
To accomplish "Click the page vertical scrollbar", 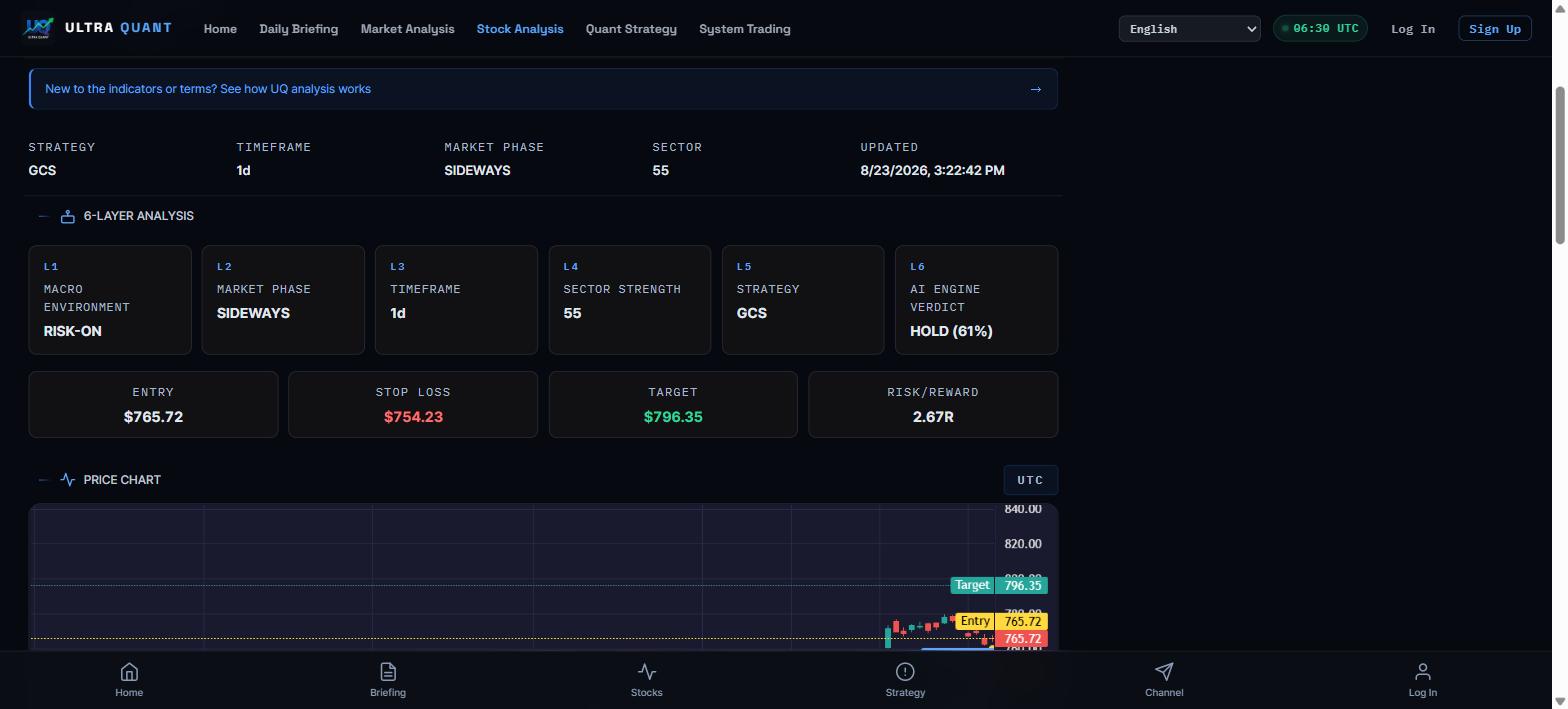I will click(1560, 165).
